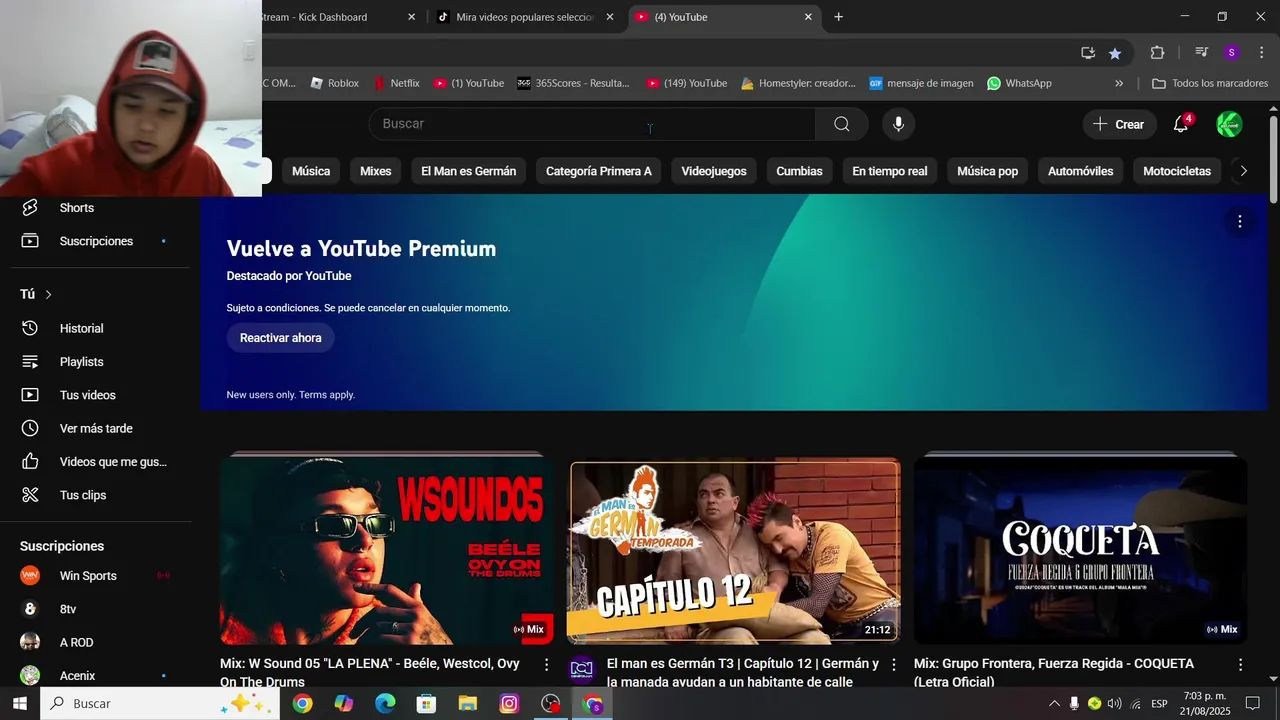Open Chrome media controls icon
Screen dimensions: 1280x720
1202,52
